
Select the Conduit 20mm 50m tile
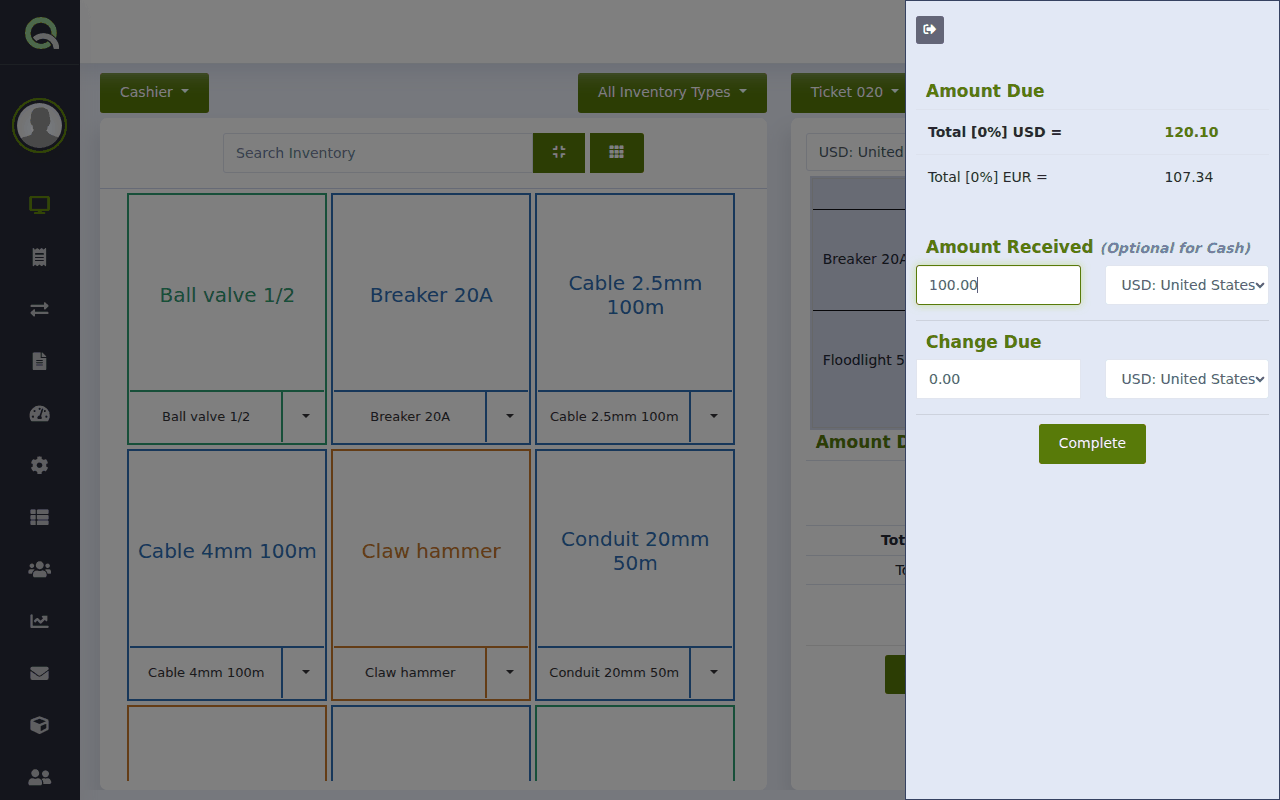coord(635,549)
